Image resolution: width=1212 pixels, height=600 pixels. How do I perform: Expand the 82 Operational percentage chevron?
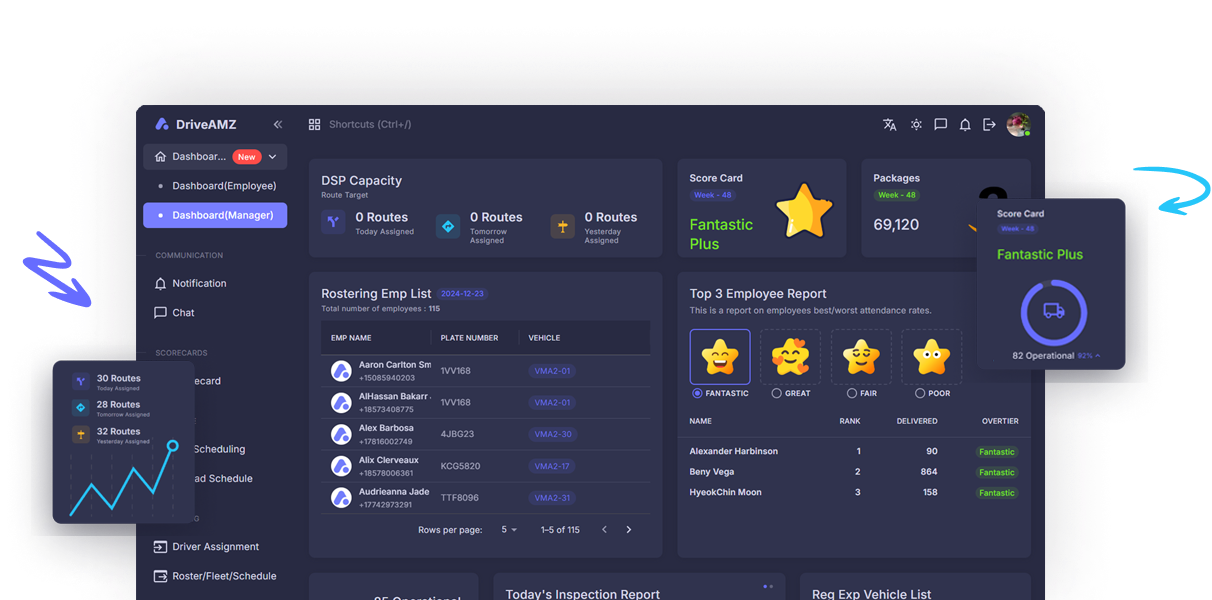pos(1098,356)
